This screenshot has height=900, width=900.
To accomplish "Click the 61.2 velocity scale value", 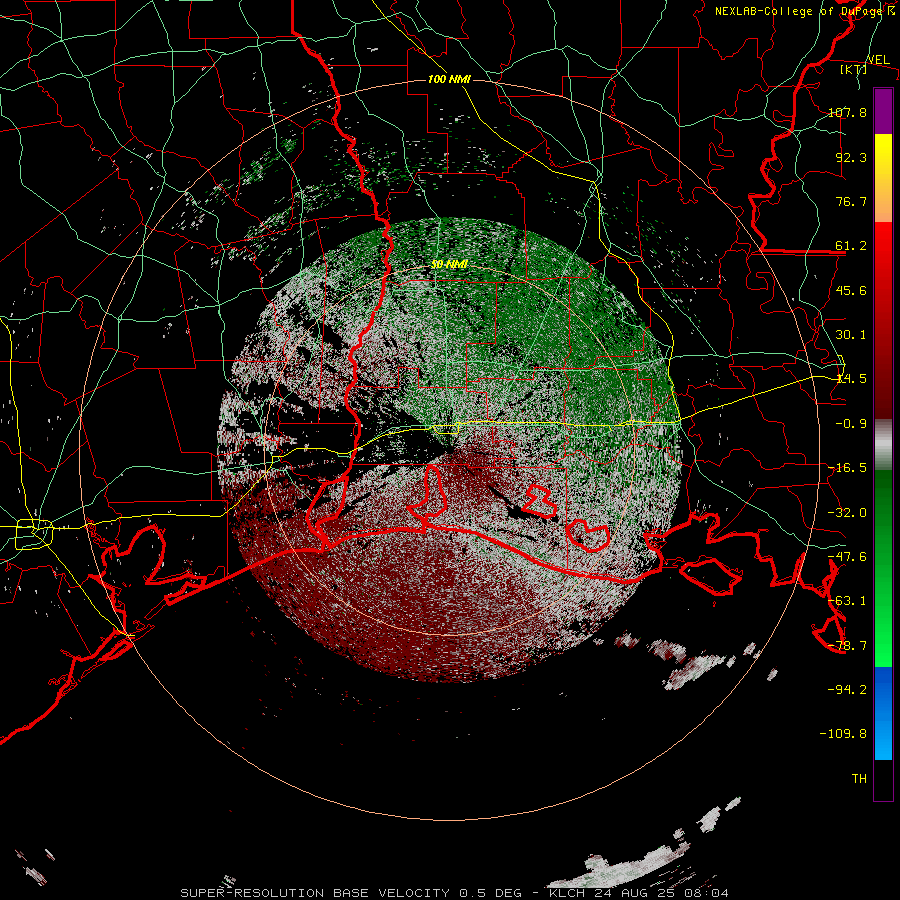I will pyautogui.click(x=851, y=246).
